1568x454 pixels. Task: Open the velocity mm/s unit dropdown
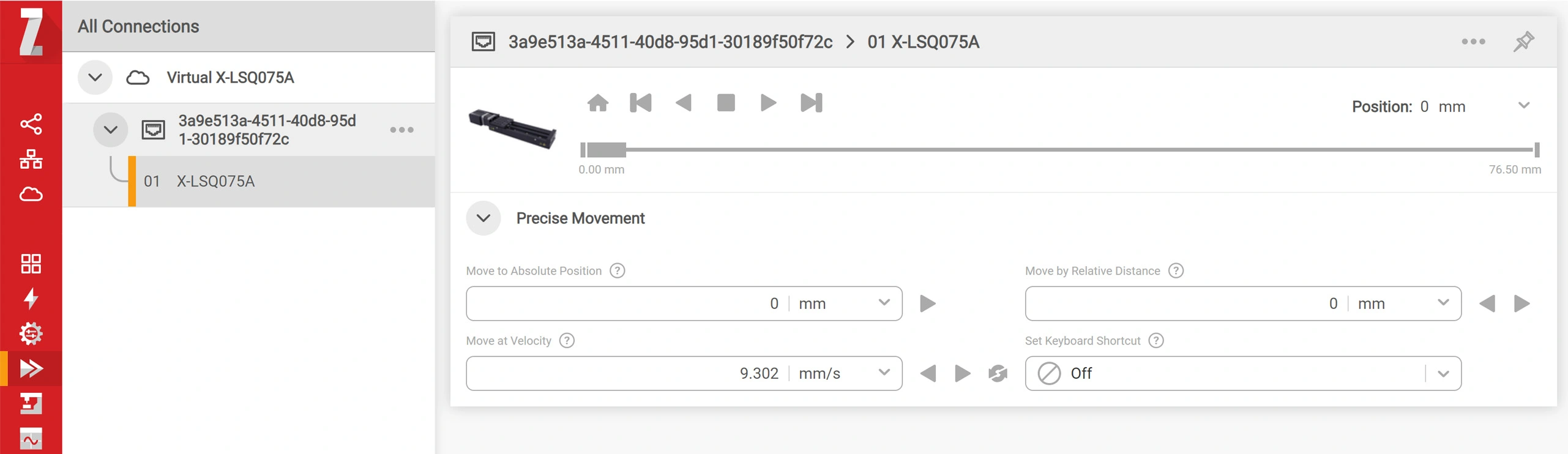pyautogui.click(x=883, y=373)
